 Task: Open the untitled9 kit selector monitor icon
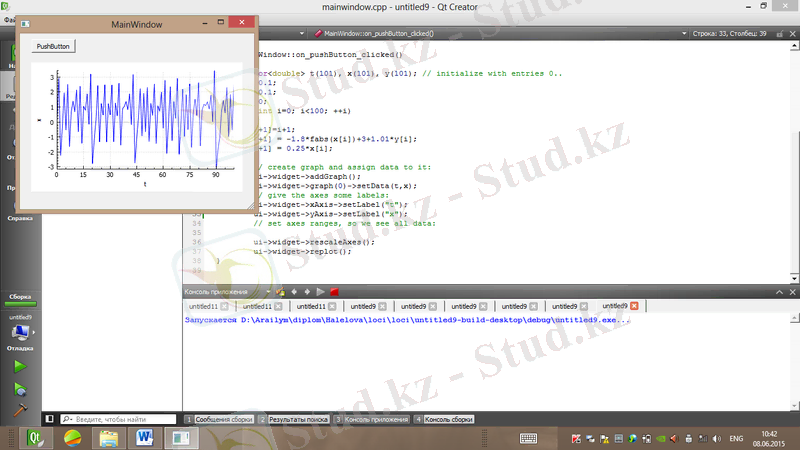click(19, 332)
